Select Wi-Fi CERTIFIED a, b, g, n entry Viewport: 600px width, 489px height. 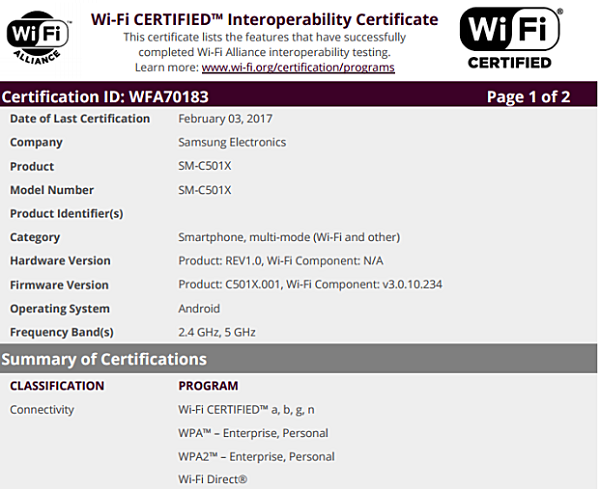coord(246,410)
